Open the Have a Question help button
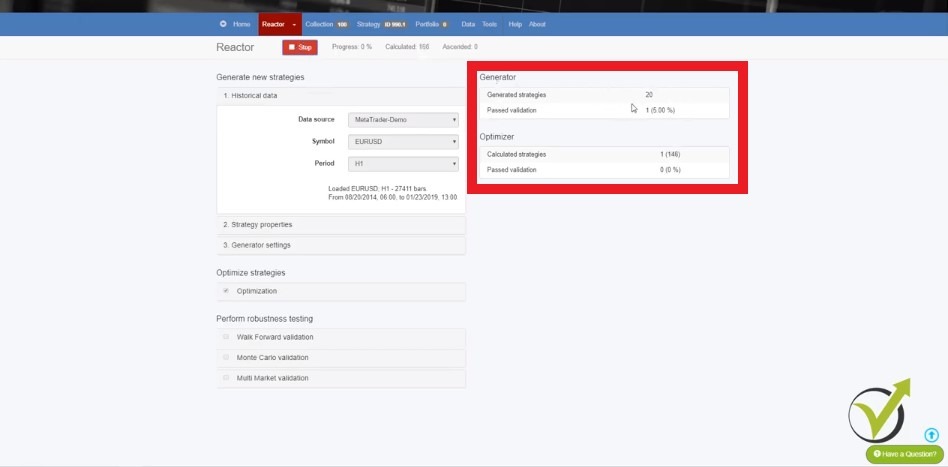The height and width of the screenshot is (467, 948). click(x=904, y=454)
